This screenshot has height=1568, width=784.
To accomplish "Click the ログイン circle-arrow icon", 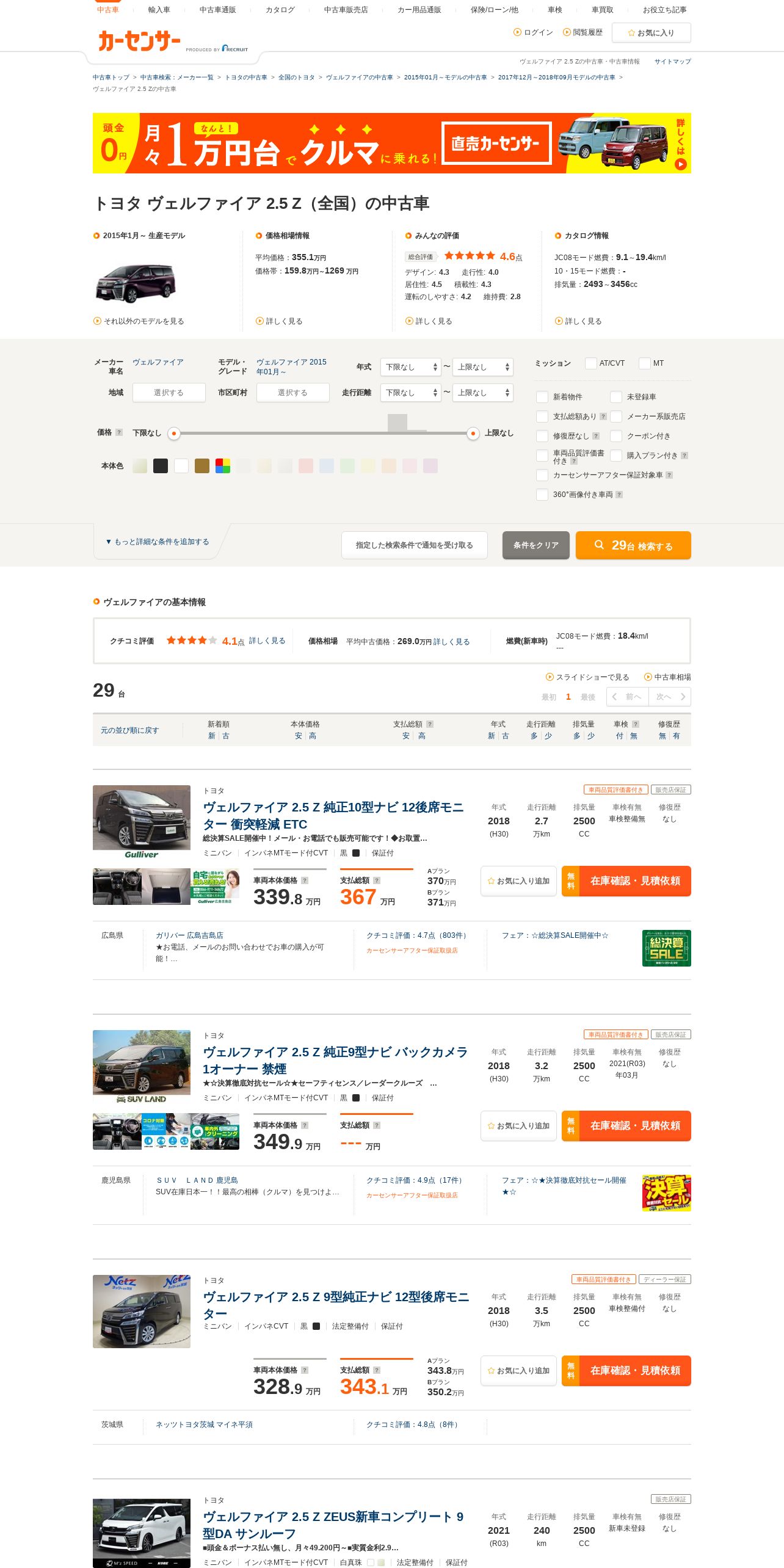I will 518,32.
